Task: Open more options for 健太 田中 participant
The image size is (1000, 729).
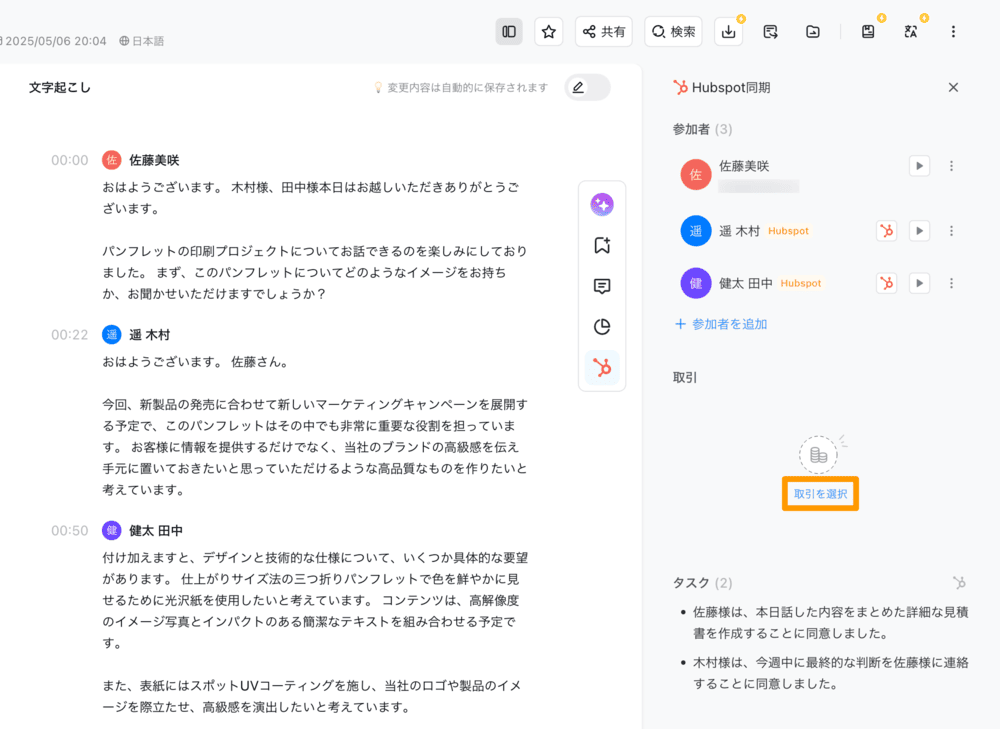Action: pos(952,283)
